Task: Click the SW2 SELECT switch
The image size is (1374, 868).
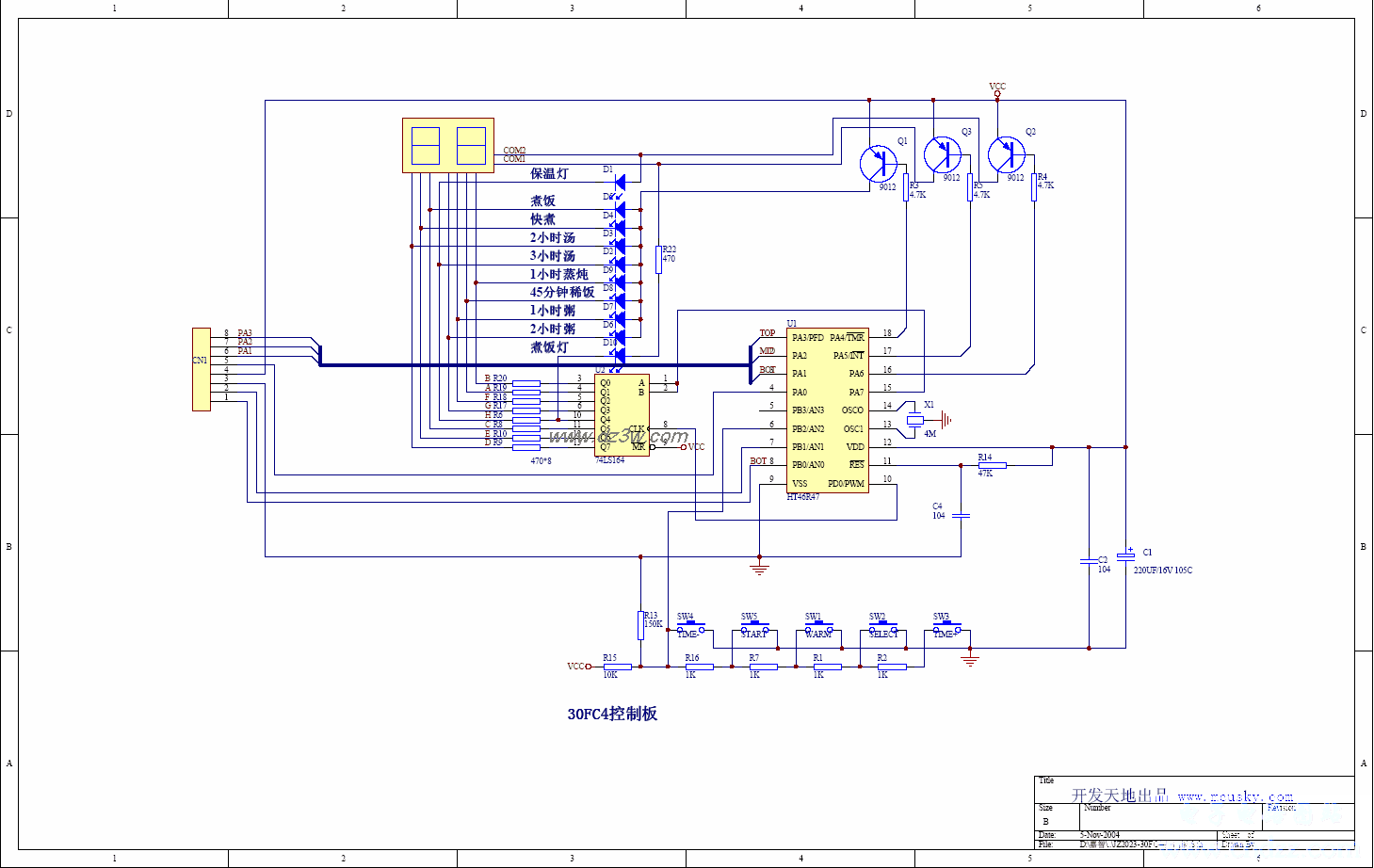Action: click(x=881, y=627)
